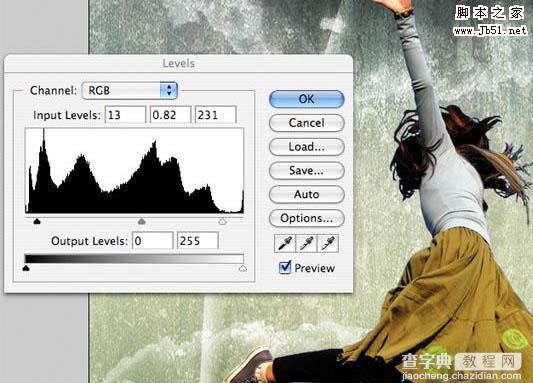
Task: Uncheck the Preview checkbox
Action: [285, 267]
